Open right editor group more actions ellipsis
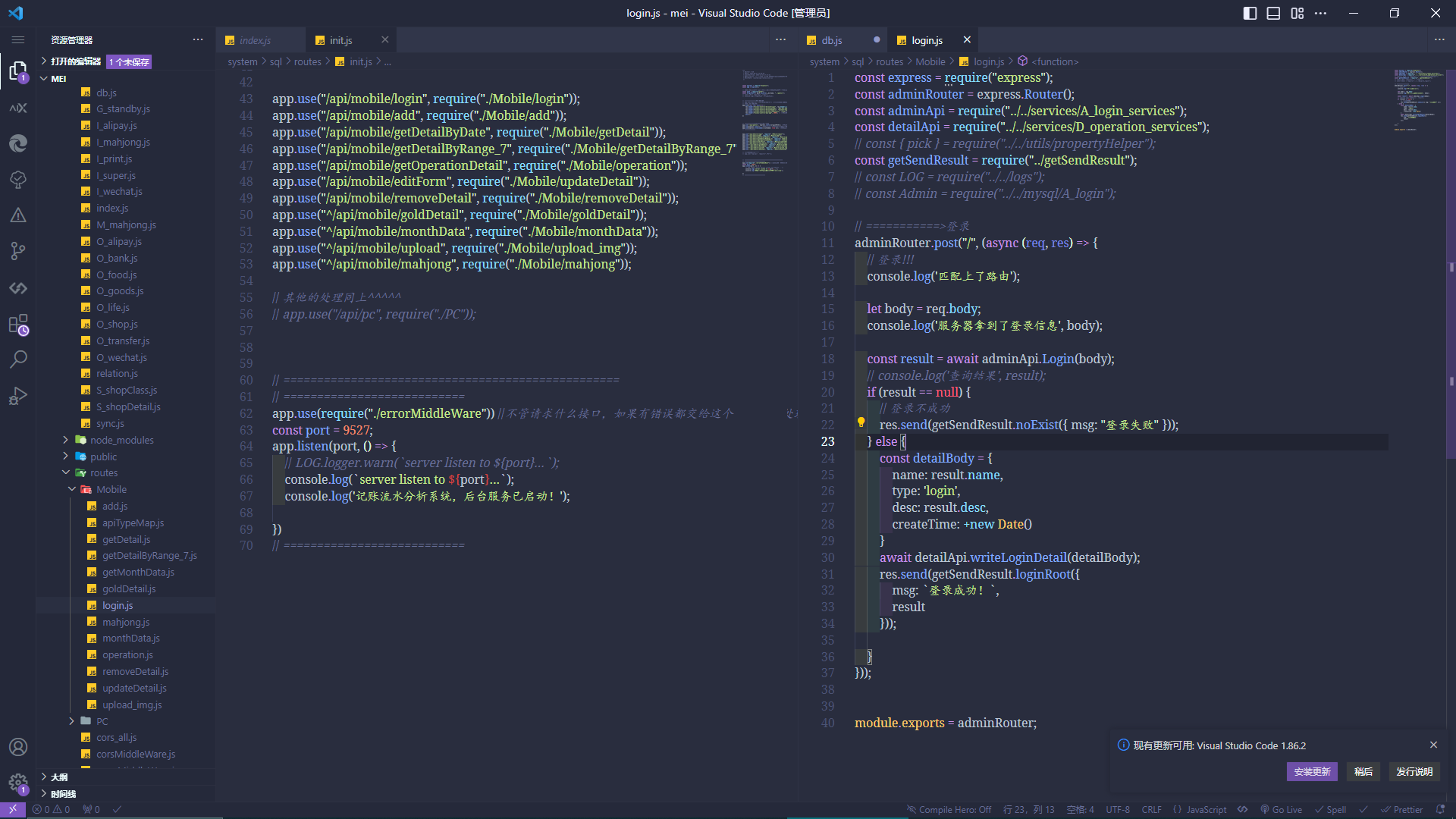 click(x=1439, y=39)
